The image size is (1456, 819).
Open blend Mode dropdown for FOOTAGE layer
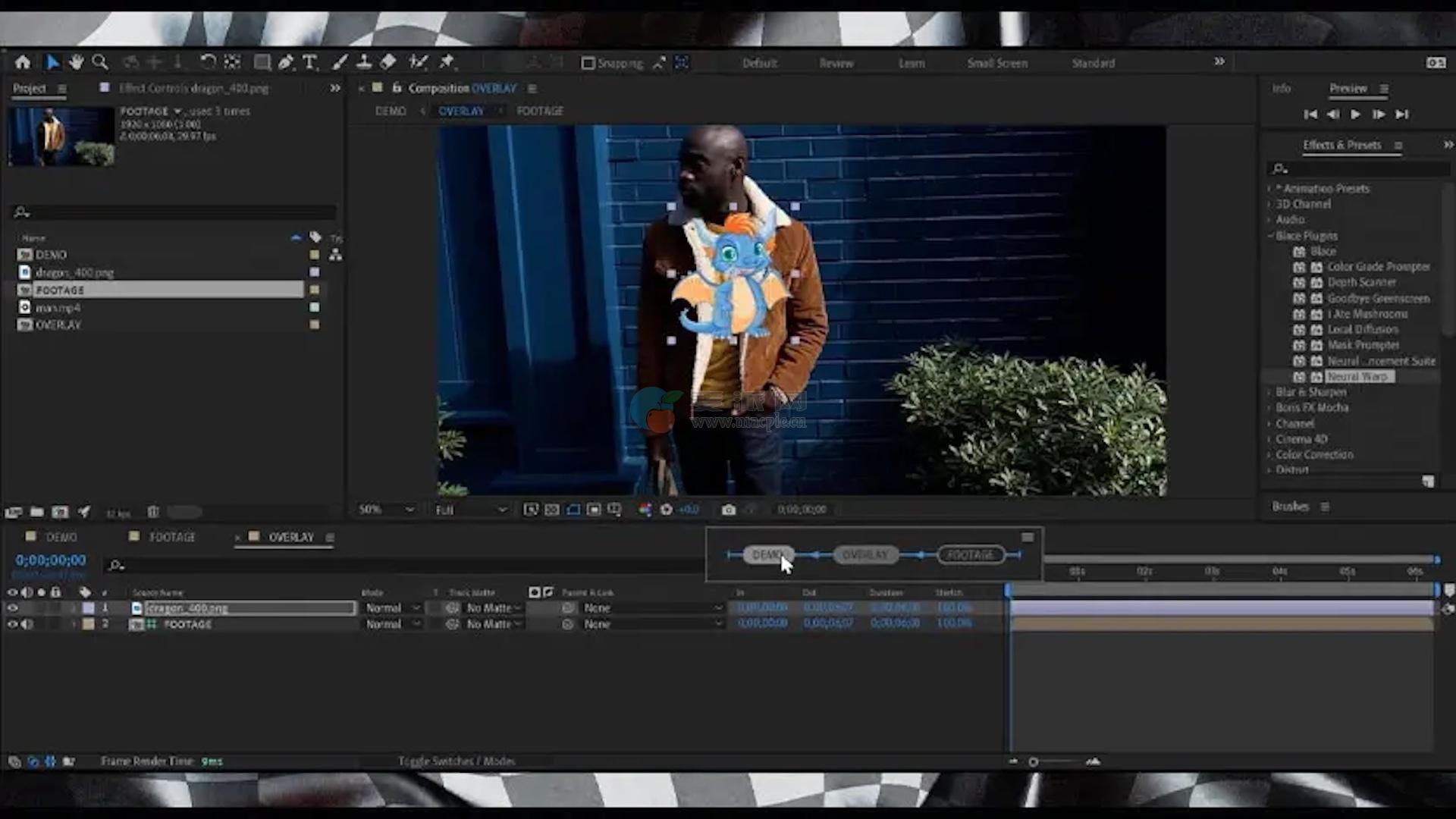pos(392,624)
